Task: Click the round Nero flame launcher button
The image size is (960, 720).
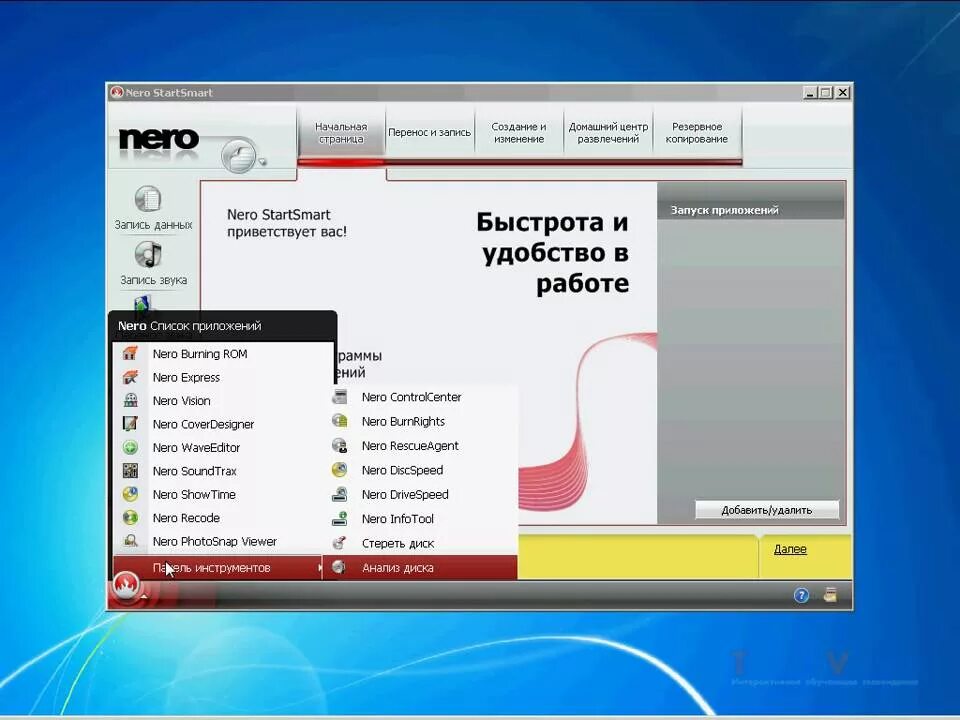Action: click(x=126, y=587)
